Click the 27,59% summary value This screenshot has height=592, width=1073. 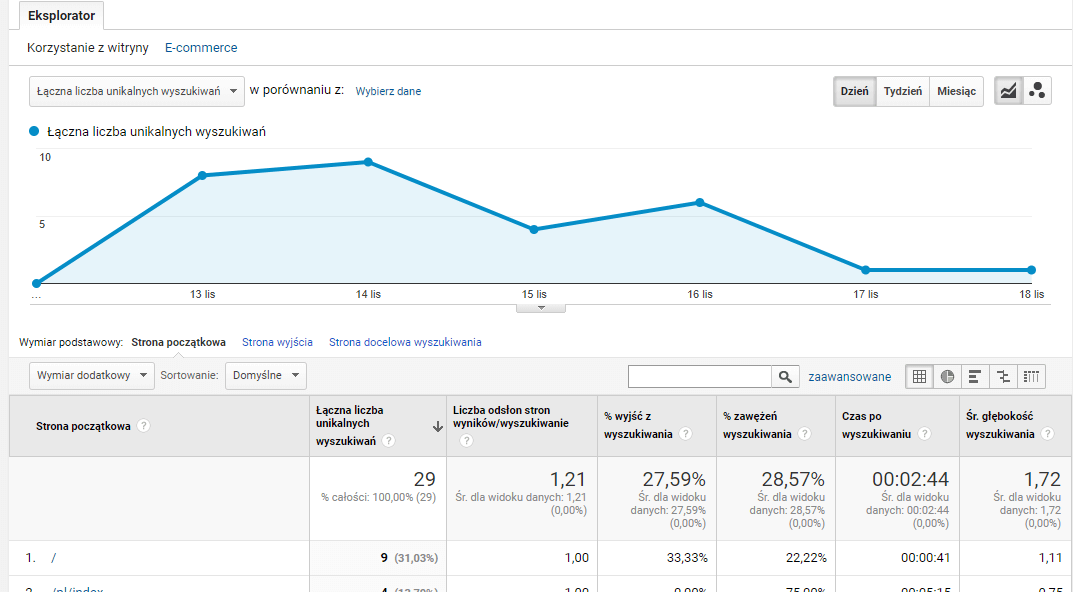click(674, 479)
